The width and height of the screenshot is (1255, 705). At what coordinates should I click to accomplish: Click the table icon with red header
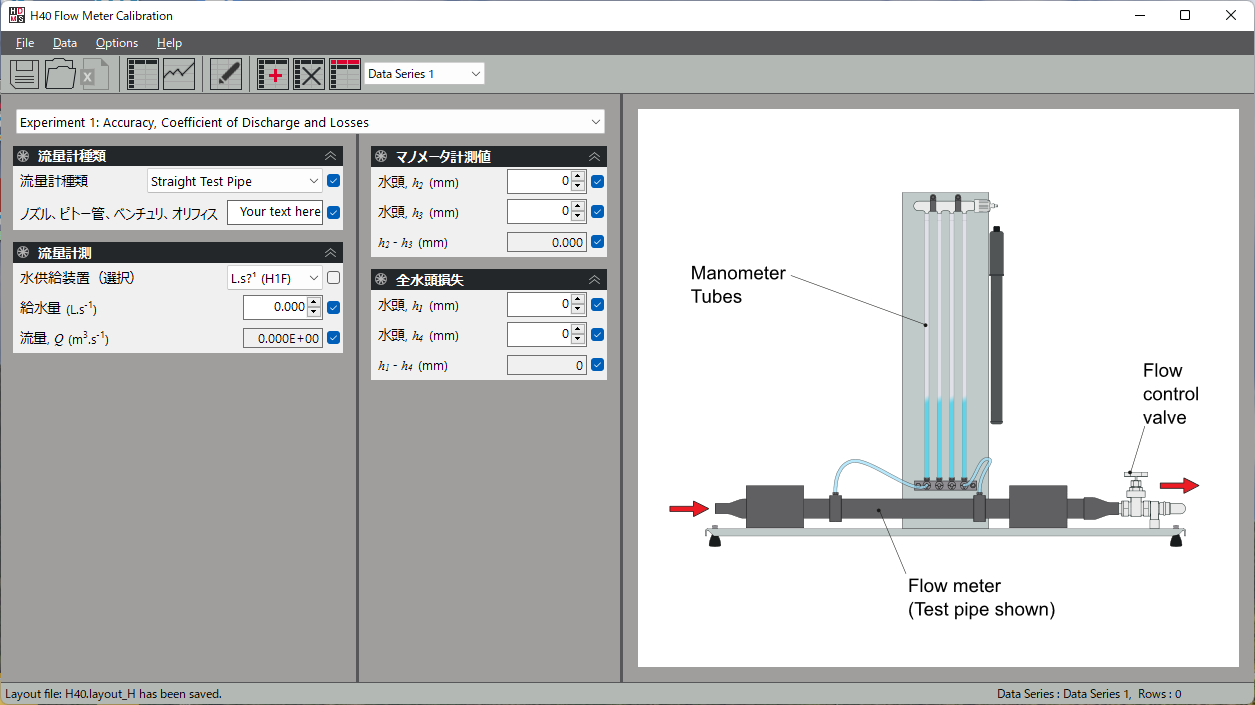(345, 74)
